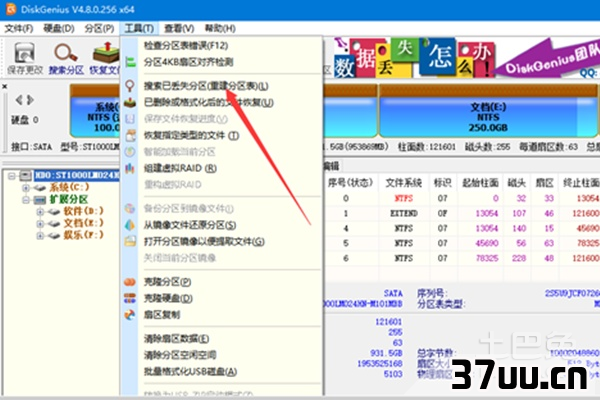
Task: Select 扩展分区 in the tree
Action: coord(69,199)
